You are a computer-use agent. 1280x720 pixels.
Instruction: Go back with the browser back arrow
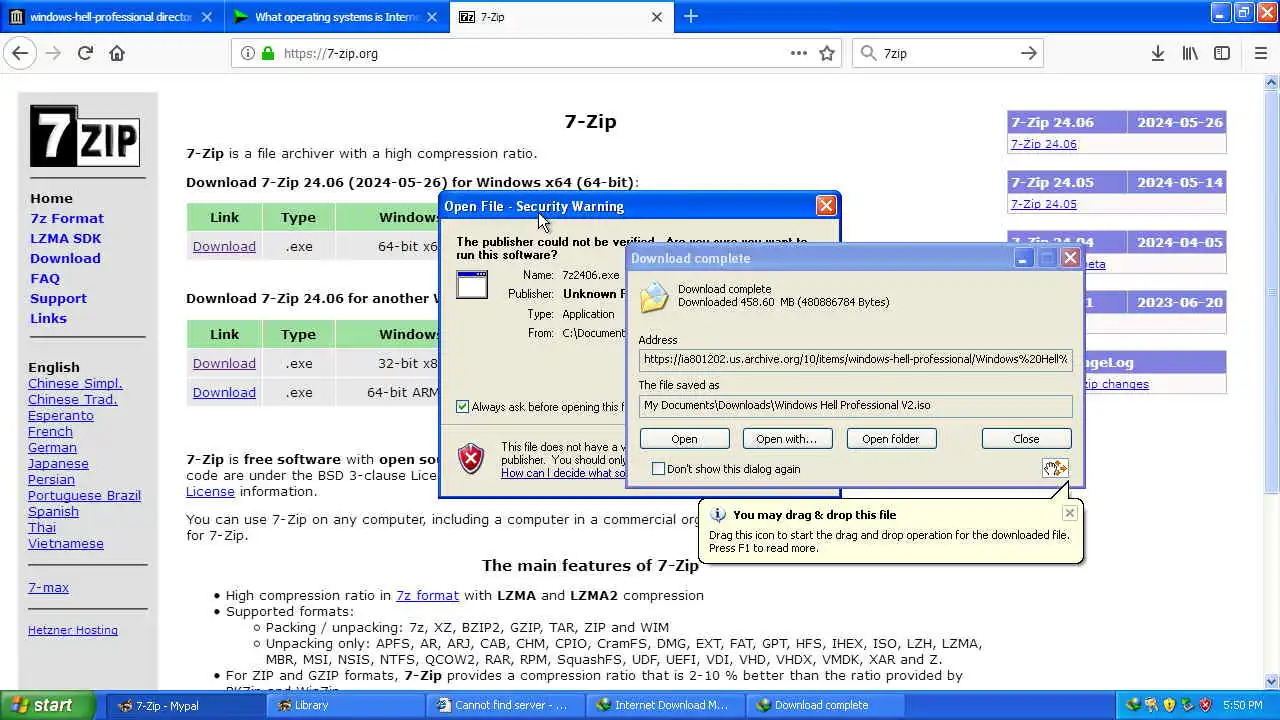[20, 53]
